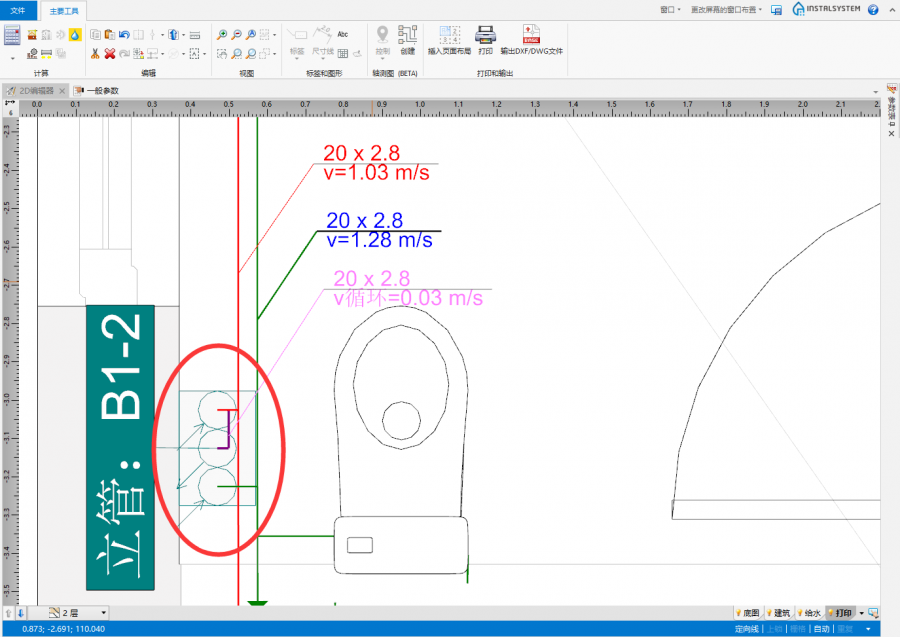Toggle the 定向线 status bar mode
The height and width of the screenshot is (637, 900).
pyautogui.click(x=747, y=629)
